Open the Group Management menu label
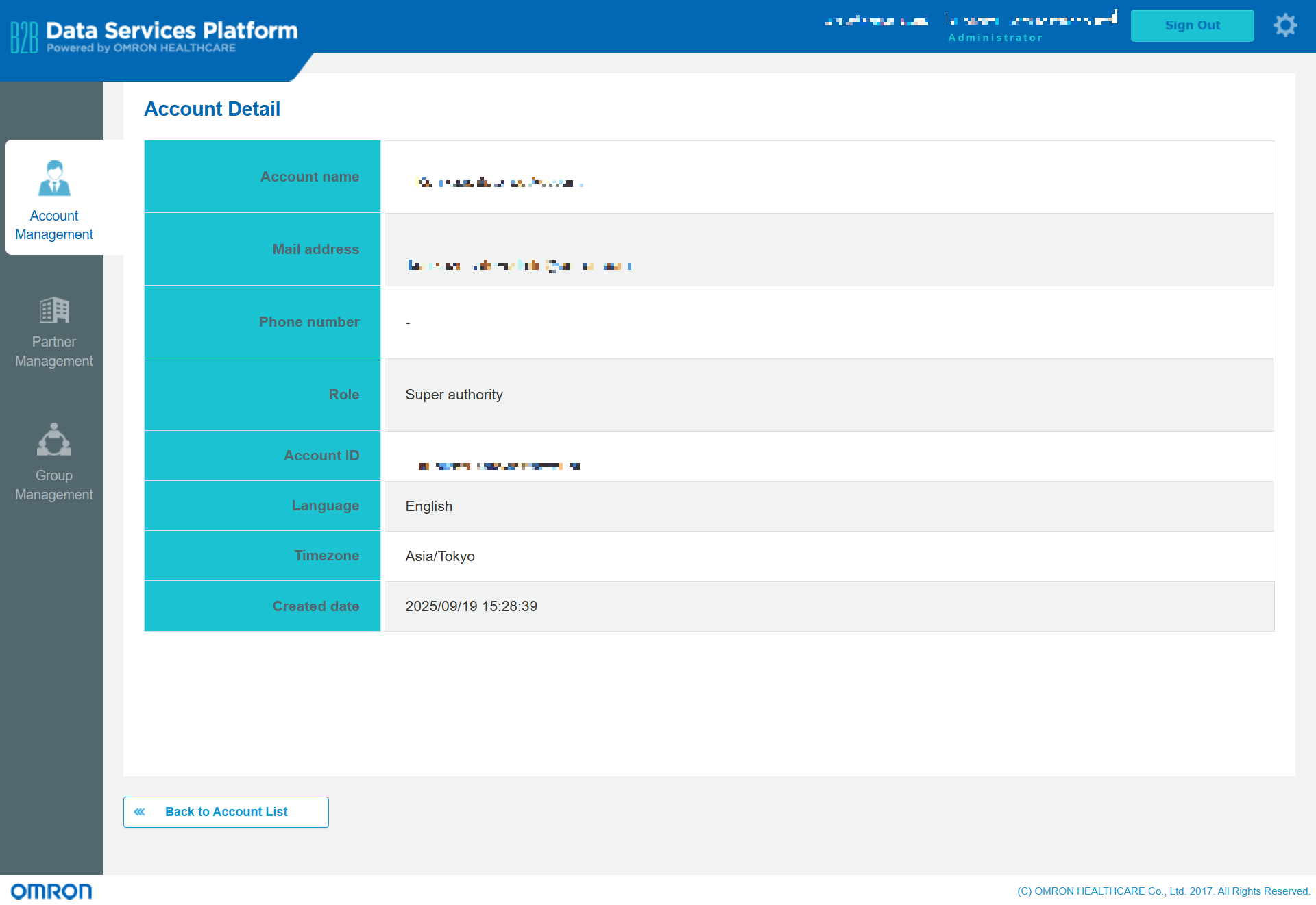 (54, 485)
